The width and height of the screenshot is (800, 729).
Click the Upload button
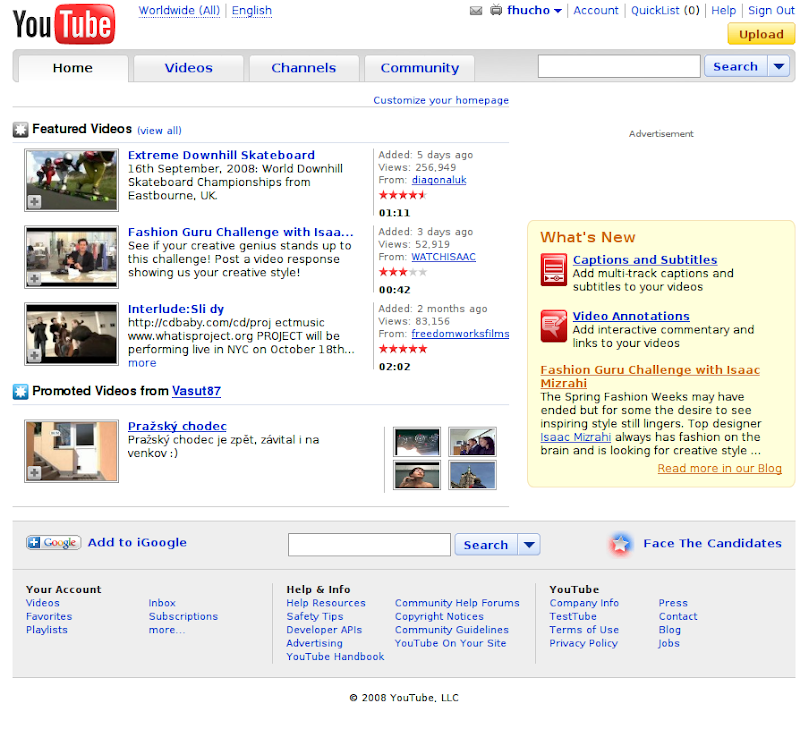coord(761,34)
